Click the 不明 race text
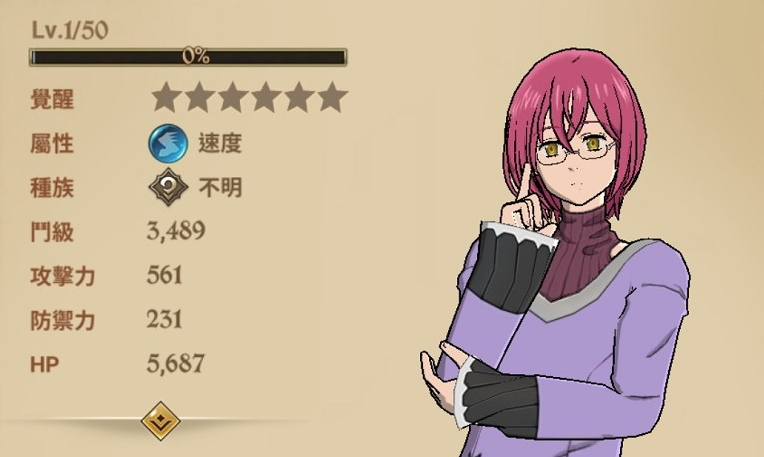Image resolution: width=764 pixels, height=457 pixels. point(220,187)
